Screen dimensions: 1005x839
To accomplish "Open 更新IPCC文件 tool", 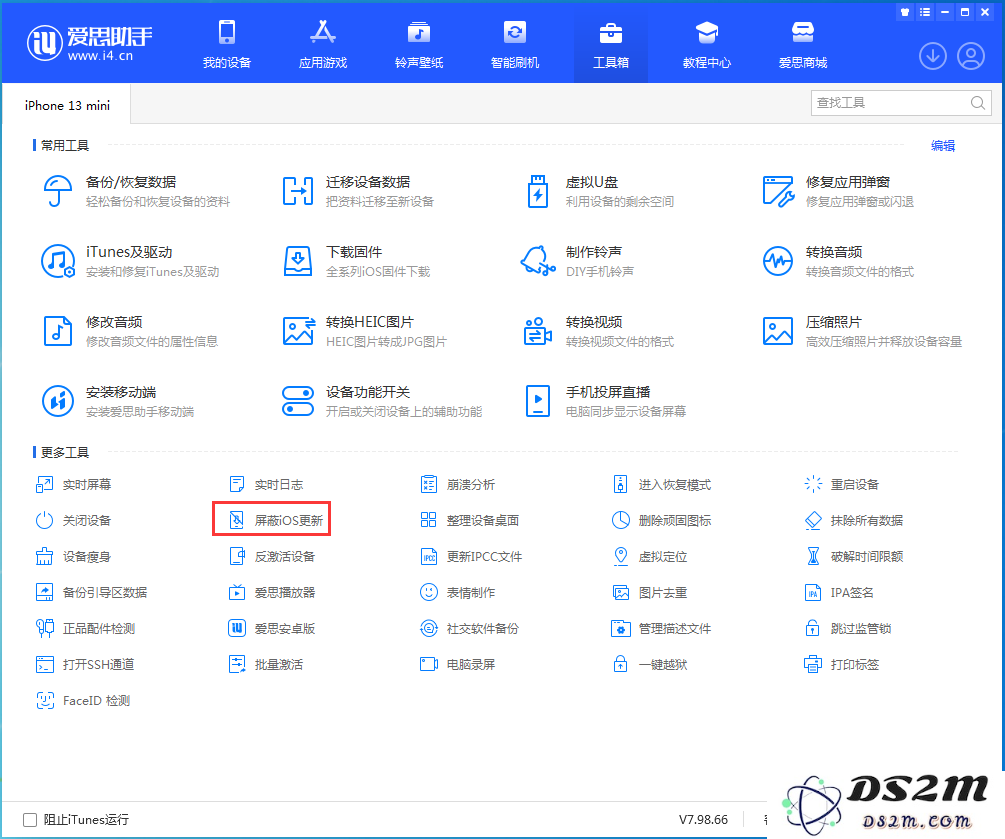I will click(471, 556).
